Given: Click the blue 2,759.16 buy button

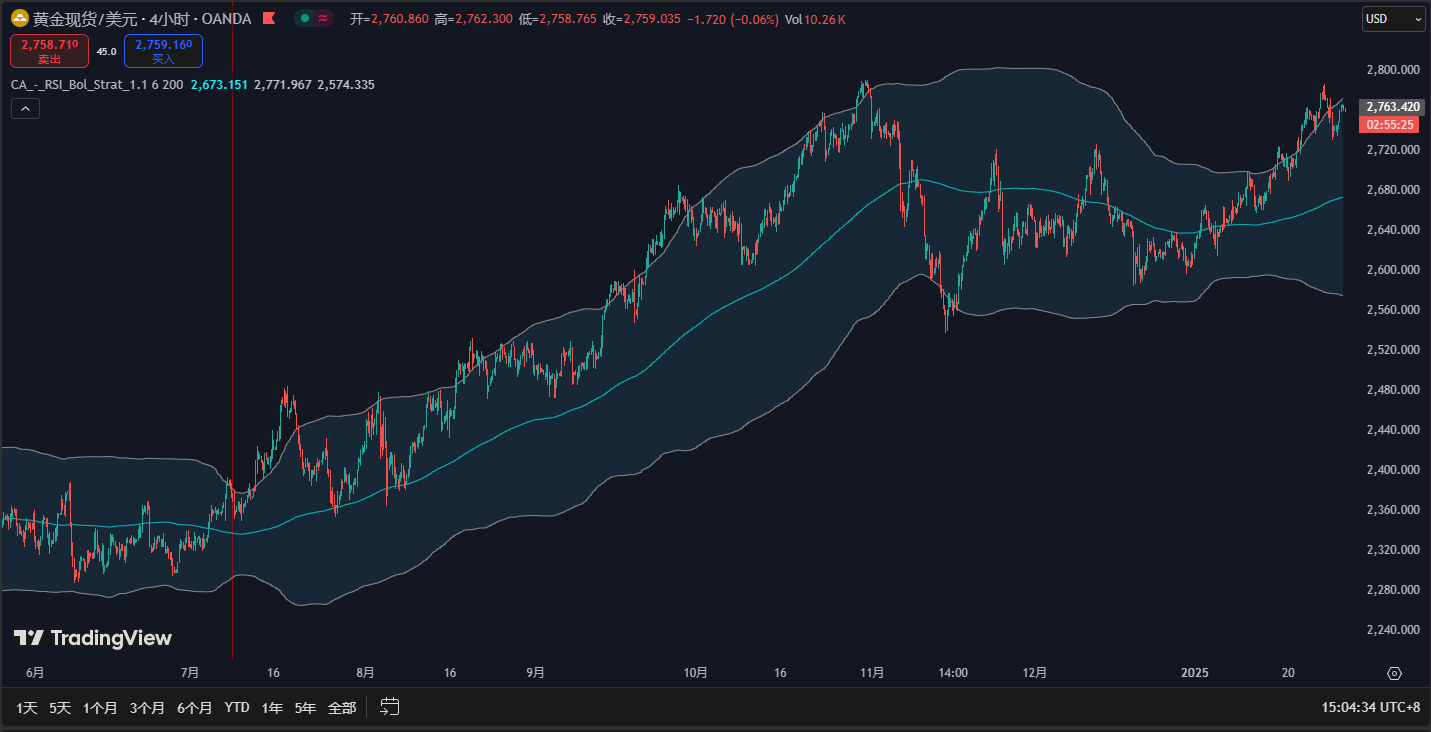Looking at the screenshot, I should click(163, 51).
